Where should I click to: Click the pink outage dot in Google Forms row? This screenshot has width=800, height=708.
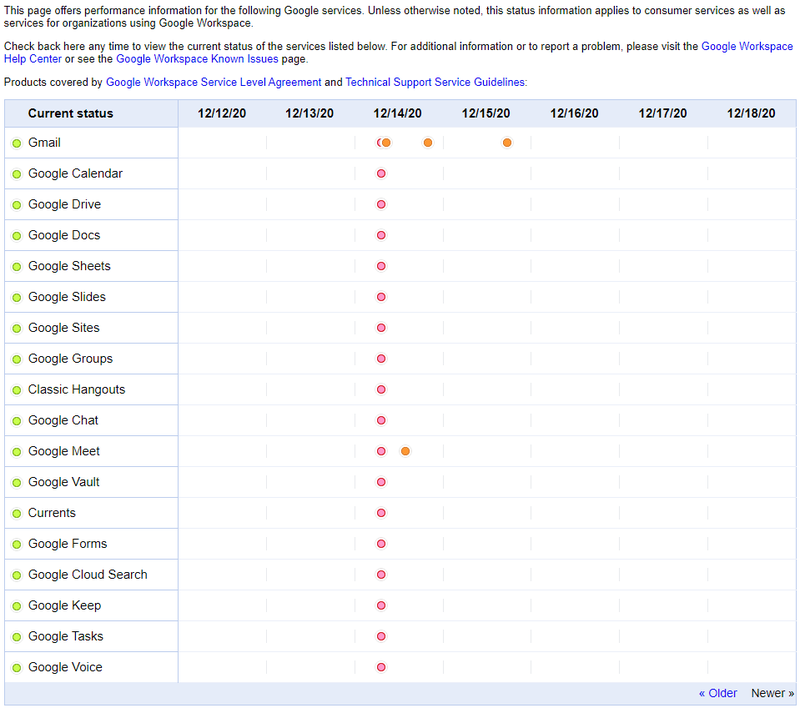tap(381, 544)
